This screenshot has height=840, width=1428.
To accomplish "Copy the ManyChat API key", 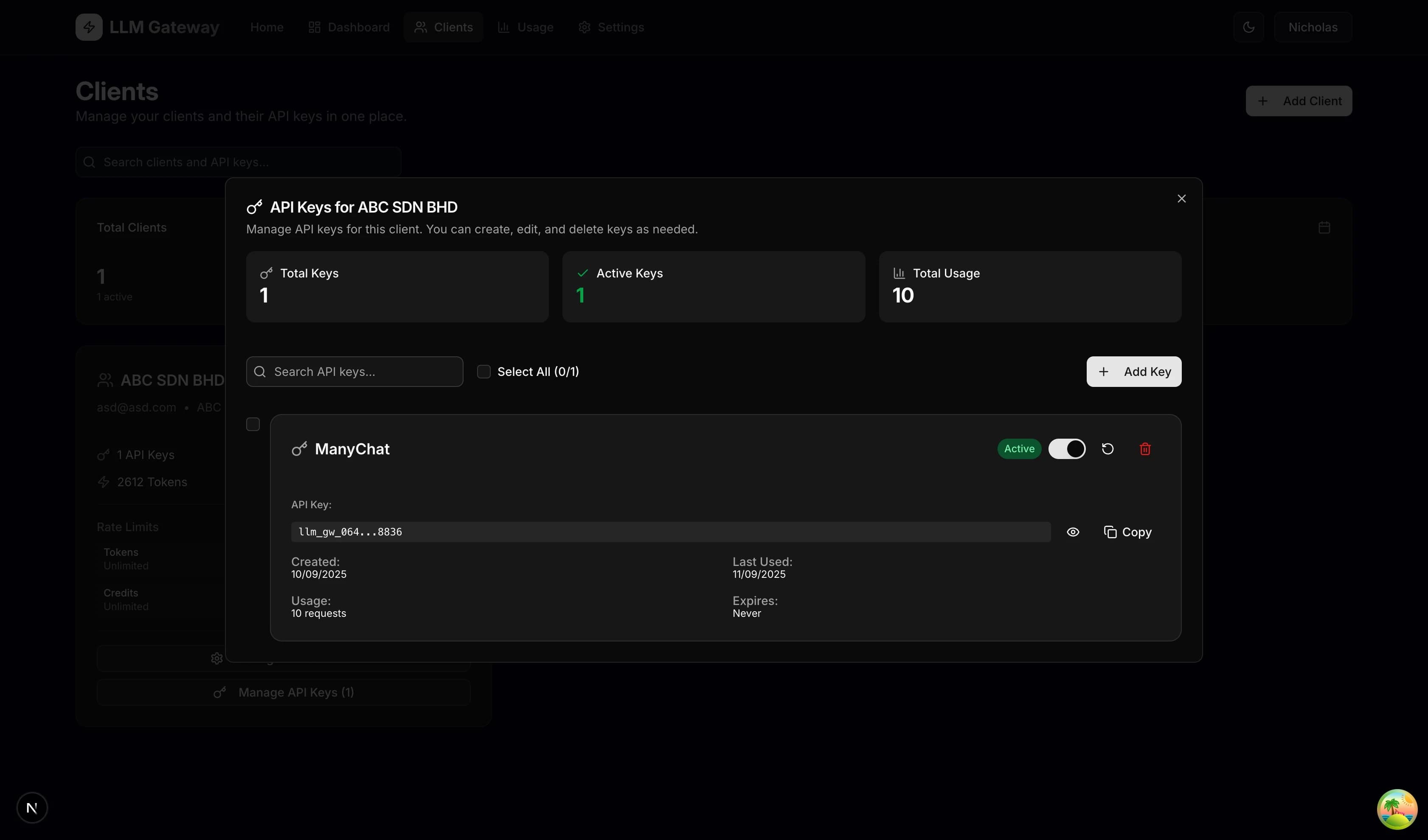I will (x=1127, y=532).
